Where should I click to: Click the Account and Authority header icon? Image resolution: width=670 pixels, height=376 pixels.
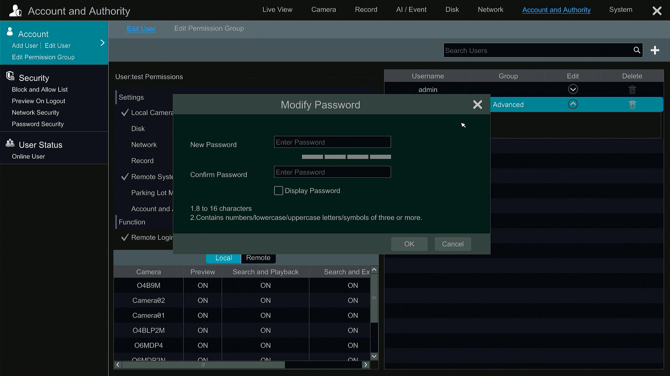(x=15, y=11)
